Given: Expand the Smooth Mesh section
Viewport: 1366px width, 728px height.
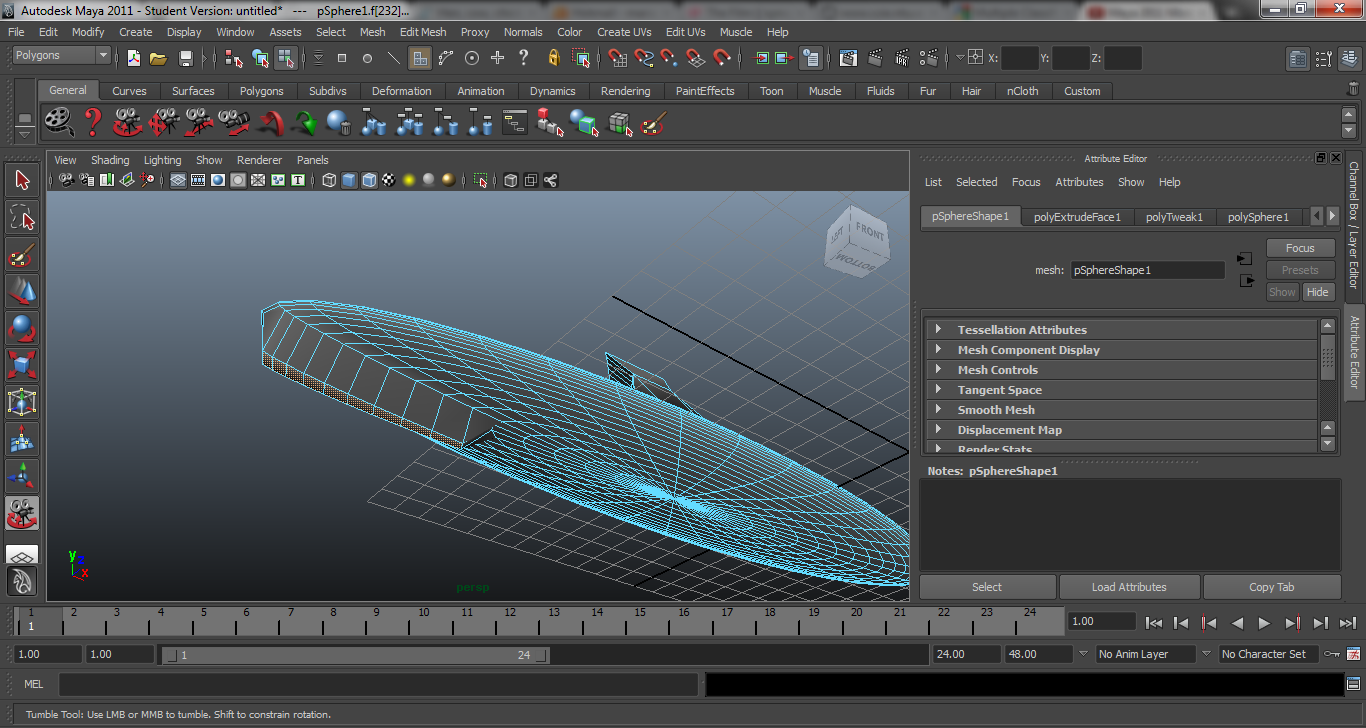Looking at the screenshot, I should [1120, 410].
